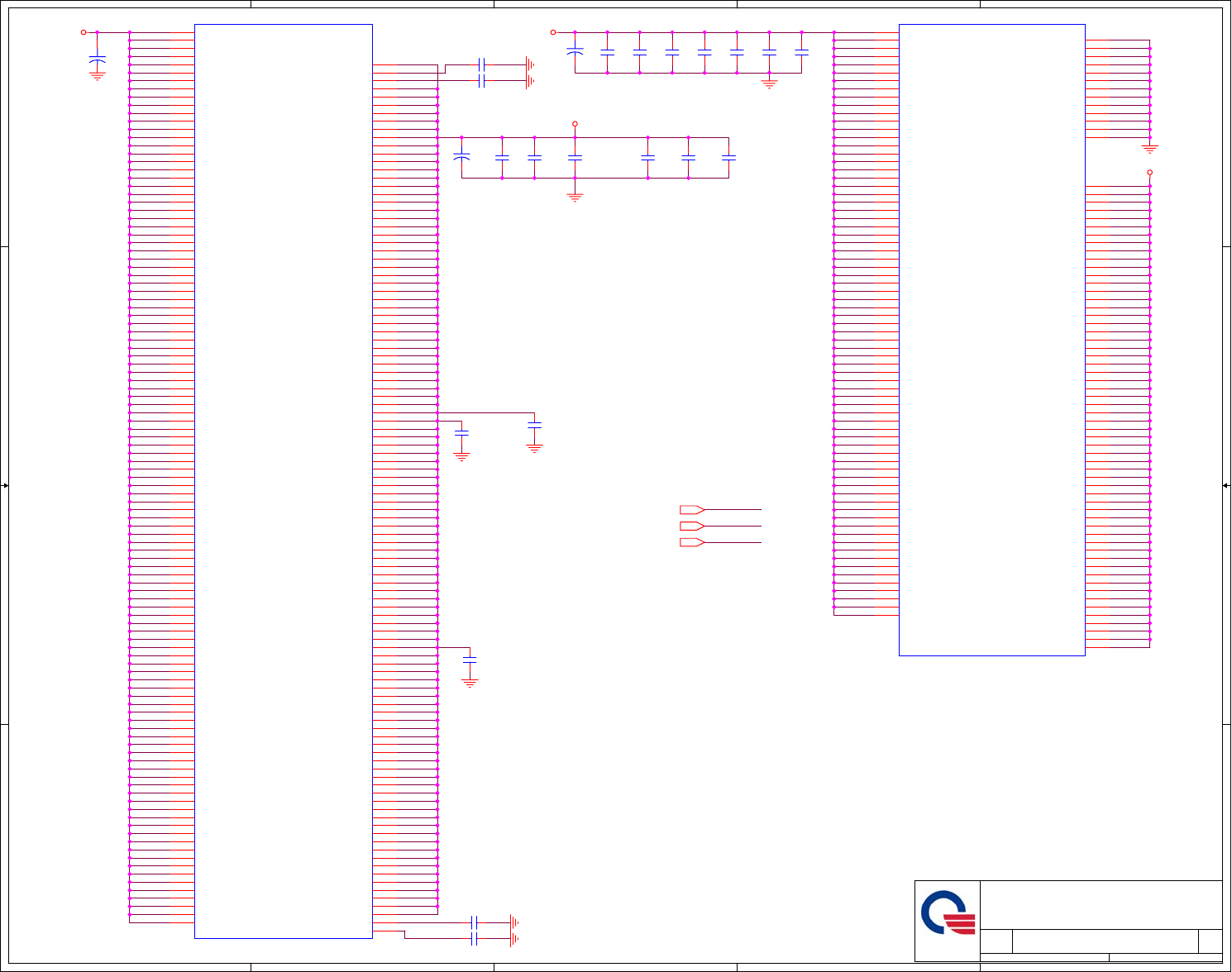Select the lowest of three off-page port symbols

pos(691,542)
